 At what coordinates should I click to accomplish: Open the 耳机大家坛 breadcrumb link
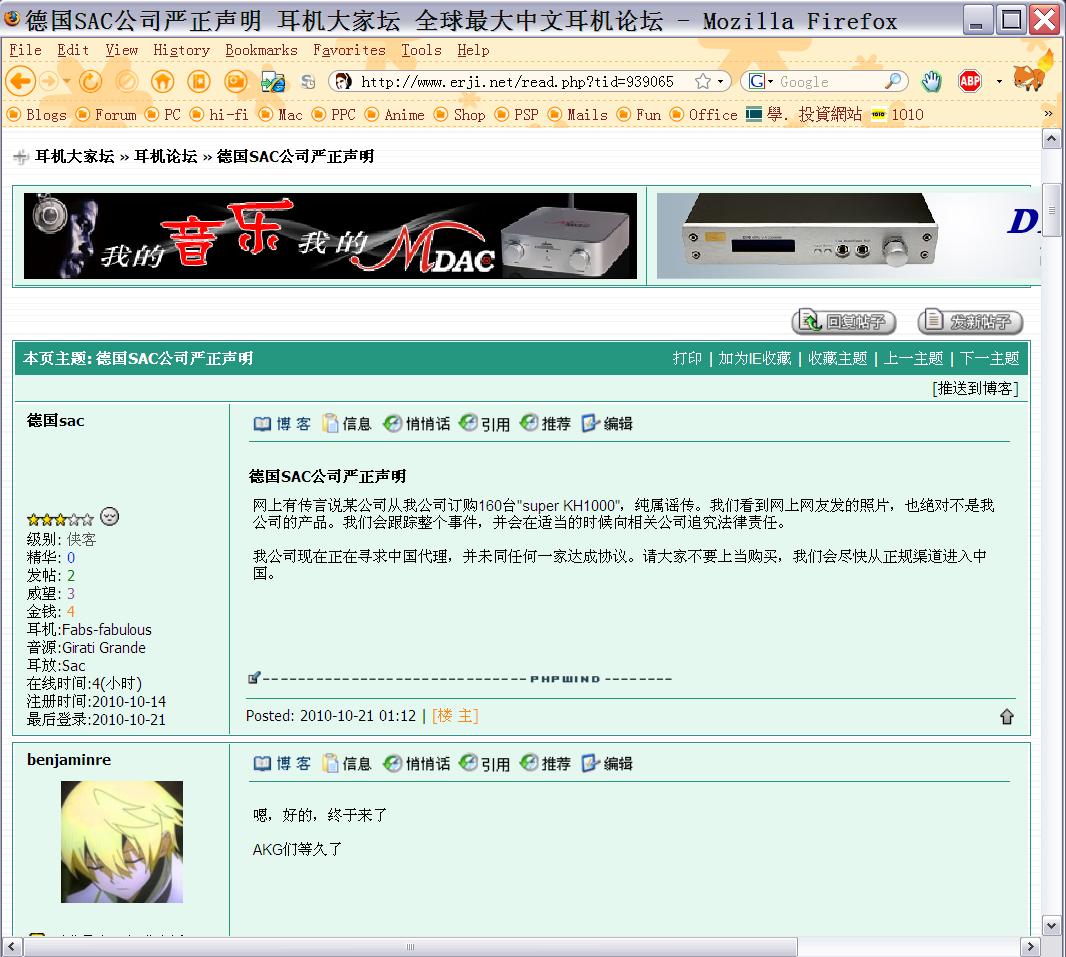(74, 156)
